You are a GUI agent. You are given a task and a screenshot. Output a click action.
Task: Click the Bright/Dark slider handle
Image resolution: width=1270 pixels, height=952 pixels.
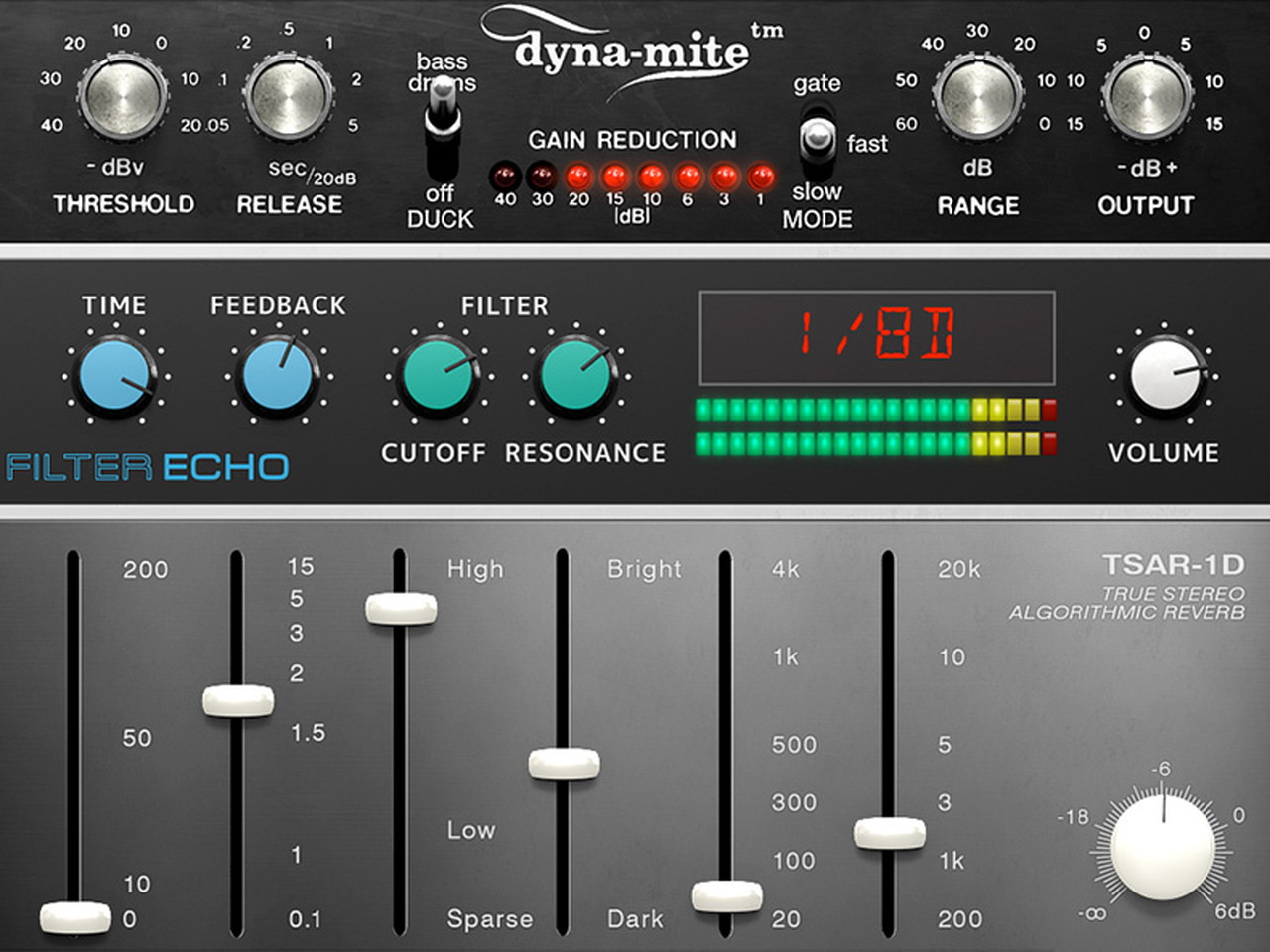[564, 764]
